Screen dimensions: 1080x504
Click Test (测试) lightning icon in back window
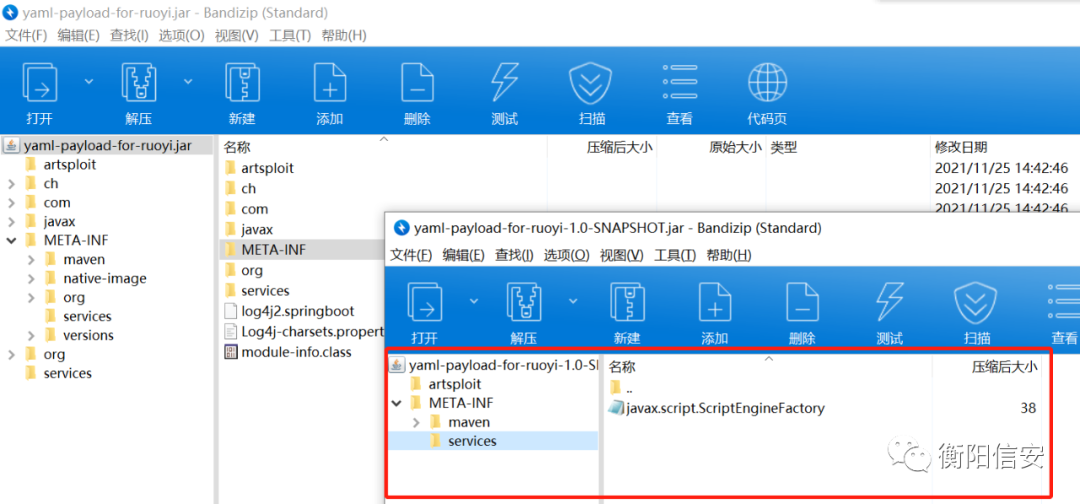[504, 83]
